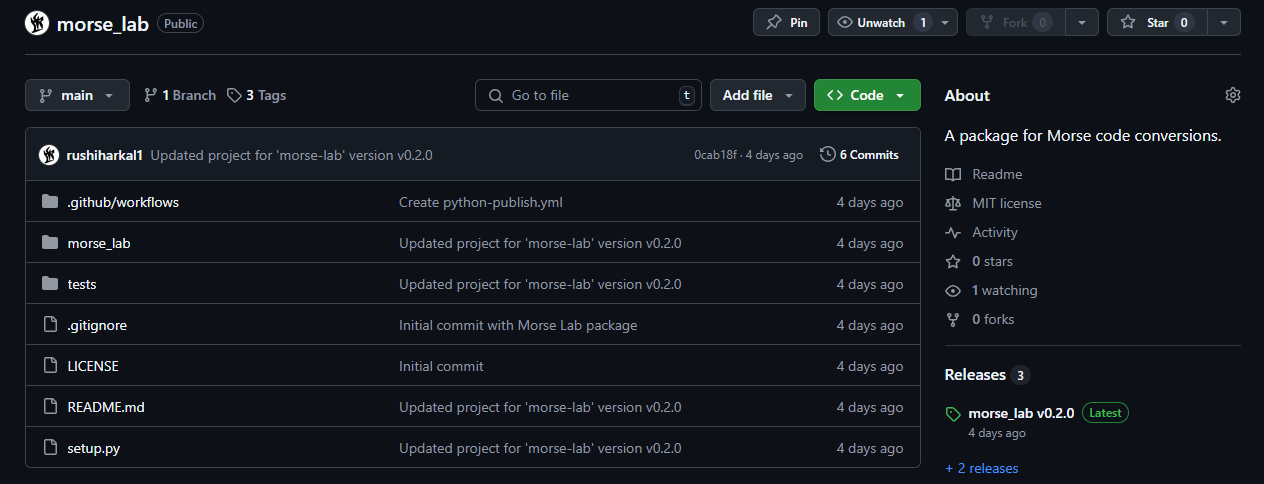1264x484 pixels.
Task: Open the Unwatch notifications dropdown arrow
Action: click(x=946, y=22)
